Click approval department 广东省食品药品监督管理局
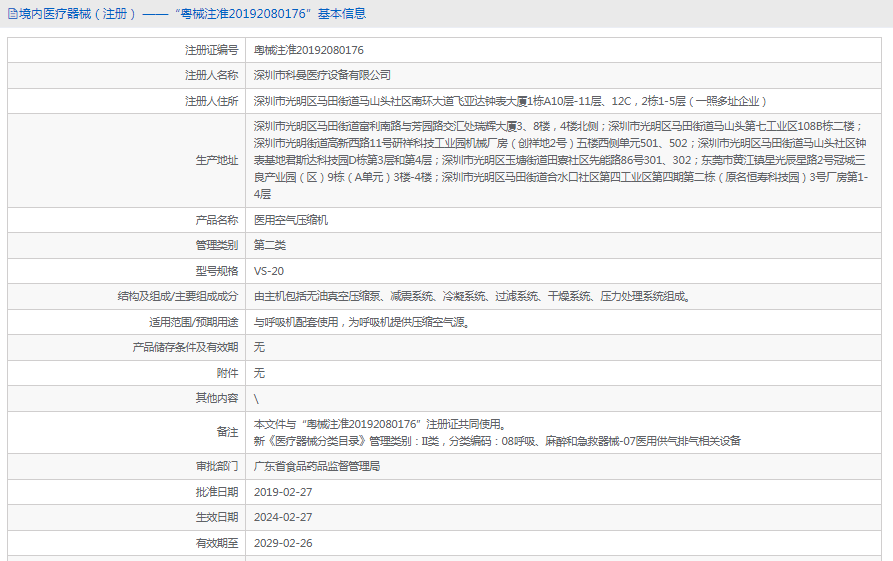This screenshot has width=893, height=561. (317, 466)
